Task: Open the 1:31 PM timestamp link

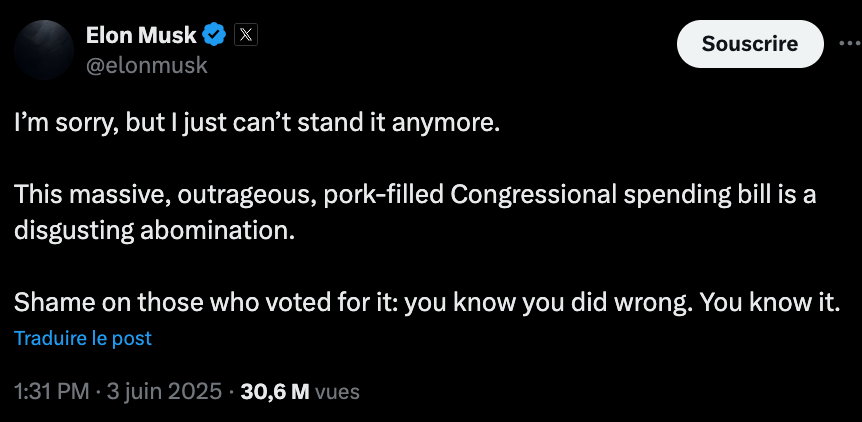Action: 51,391
